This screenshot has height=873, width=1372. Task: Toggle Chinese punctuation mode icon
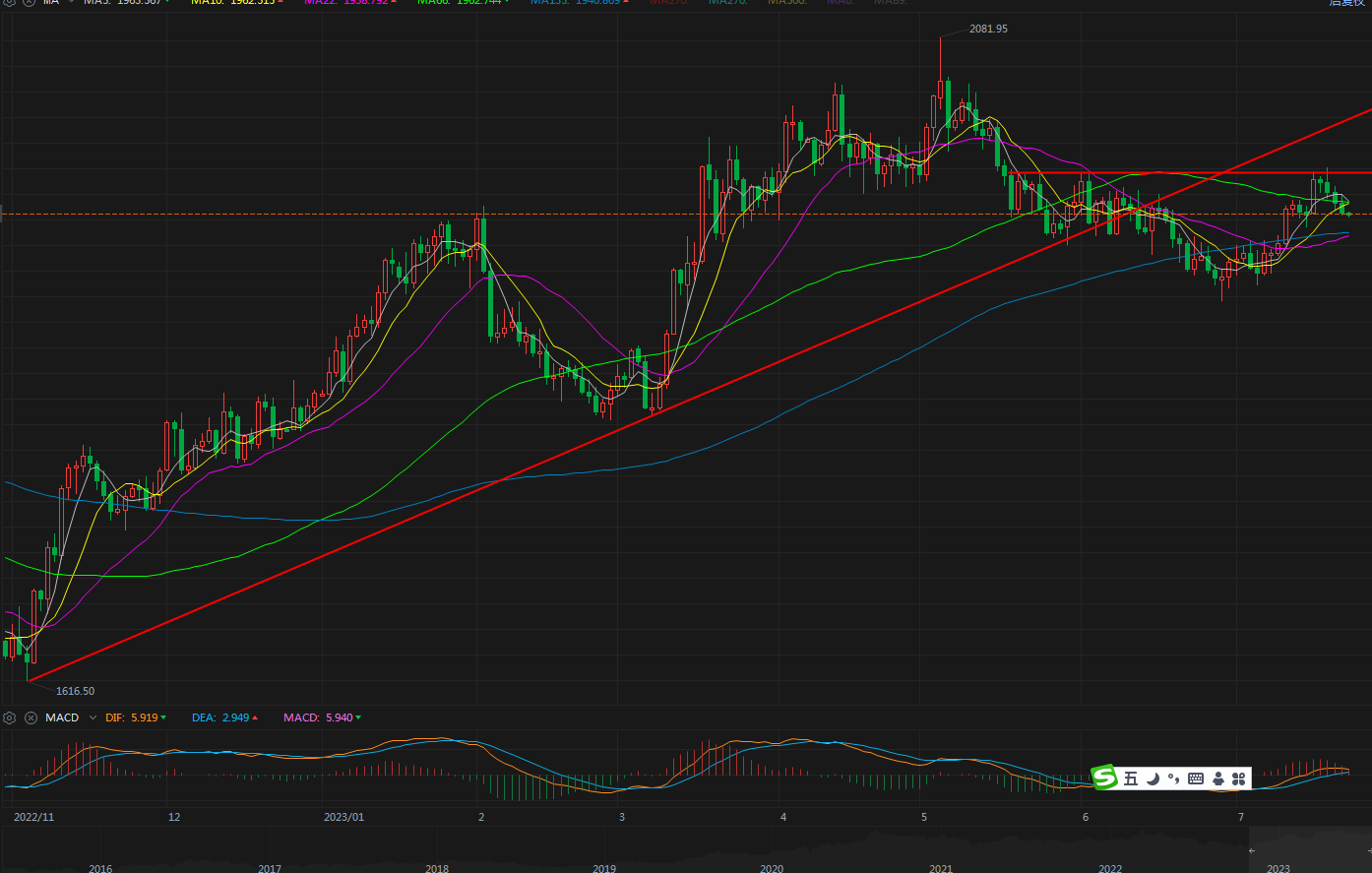pyautogui.click(x=1173, y=779)
